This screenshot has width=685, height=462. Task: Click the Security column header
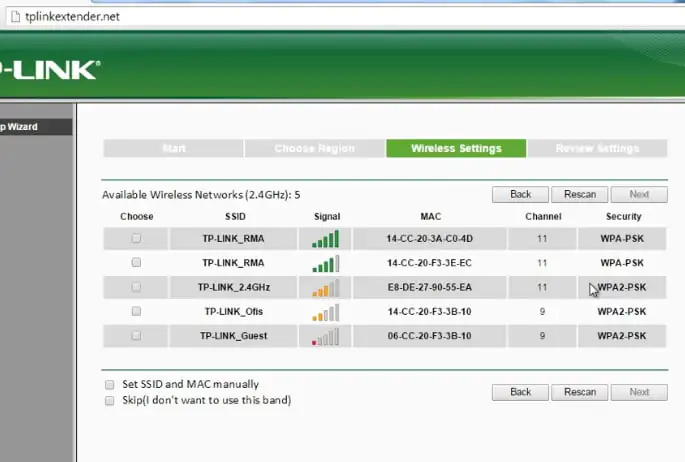pos(623,217)
